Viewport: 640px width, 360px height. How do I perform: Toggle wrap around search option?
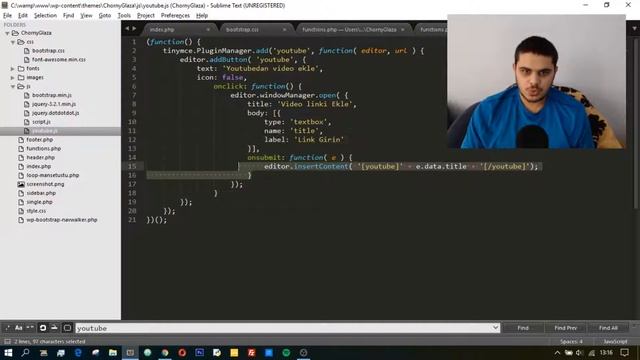tap(42, 328)
